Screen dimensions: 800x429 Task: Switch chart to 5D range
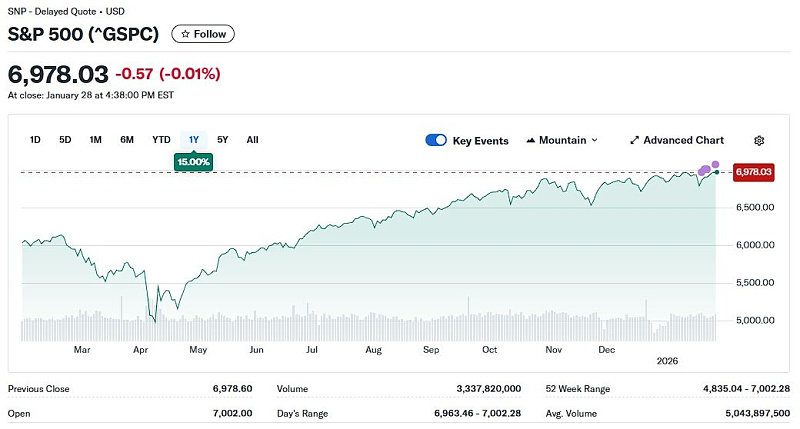65,140
